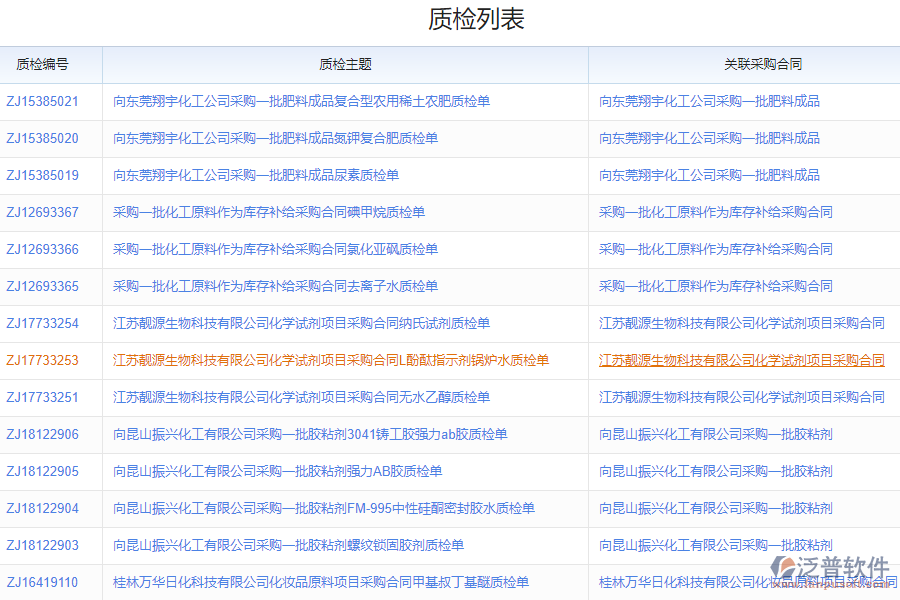Click the 碘甲烷质检单 subject link
The width and height of the screenshot is (900, 600).
(270, 212)
